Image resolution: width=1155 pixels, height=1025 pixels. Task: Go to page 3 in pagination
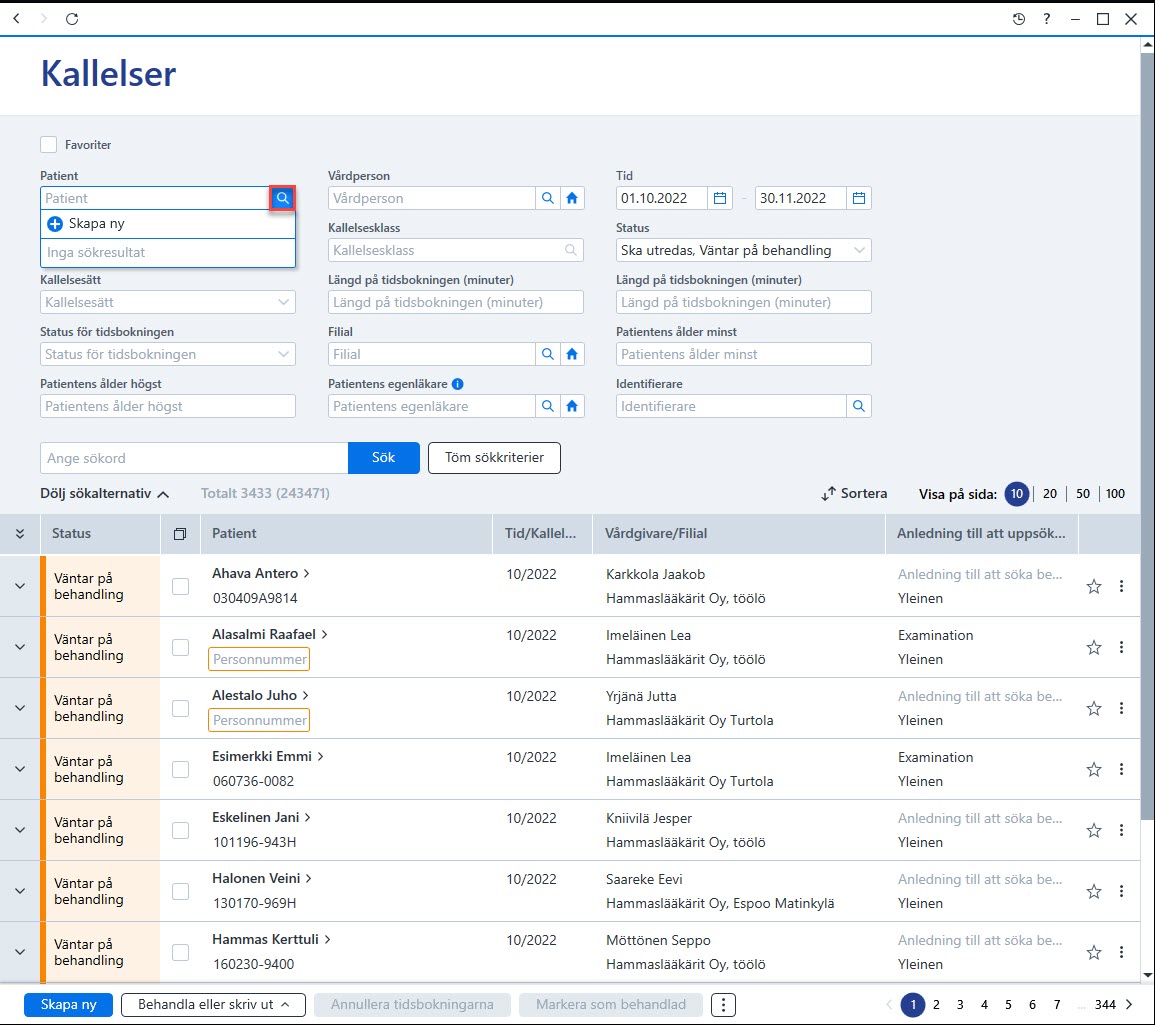tap(960, 1004)
